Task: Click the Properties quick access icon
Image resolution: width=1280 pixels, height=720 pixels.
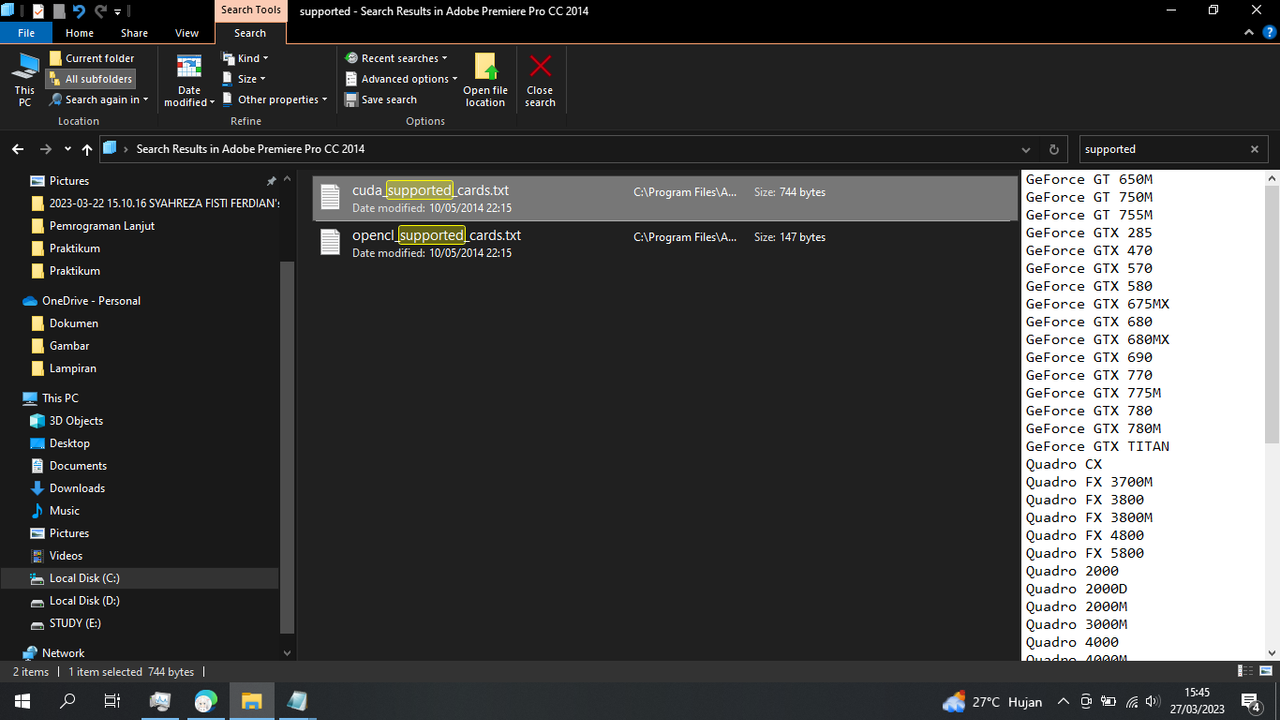Action: pyautogui.click(x=38, y=11)
